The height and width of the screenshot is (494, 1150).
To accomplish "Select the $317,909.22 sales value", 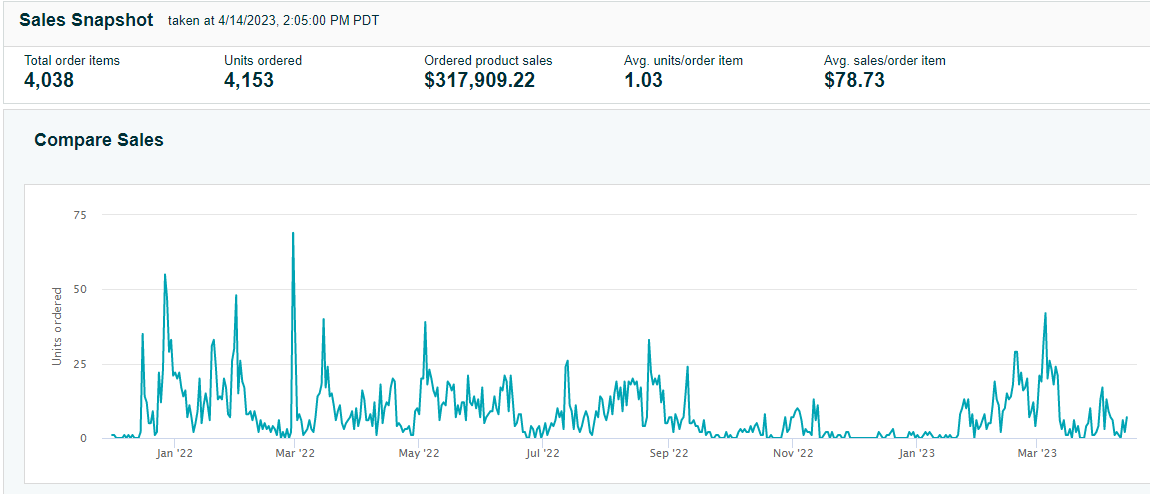I will (480, 80).
